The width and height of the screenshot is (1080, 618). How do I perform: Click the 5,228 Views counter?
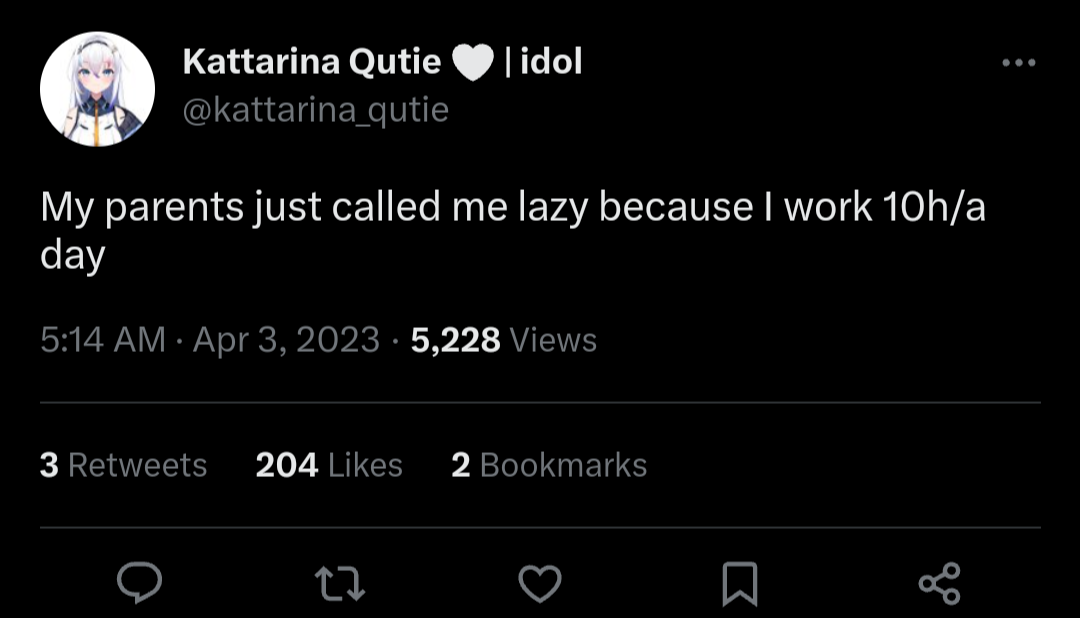[503, 340]
